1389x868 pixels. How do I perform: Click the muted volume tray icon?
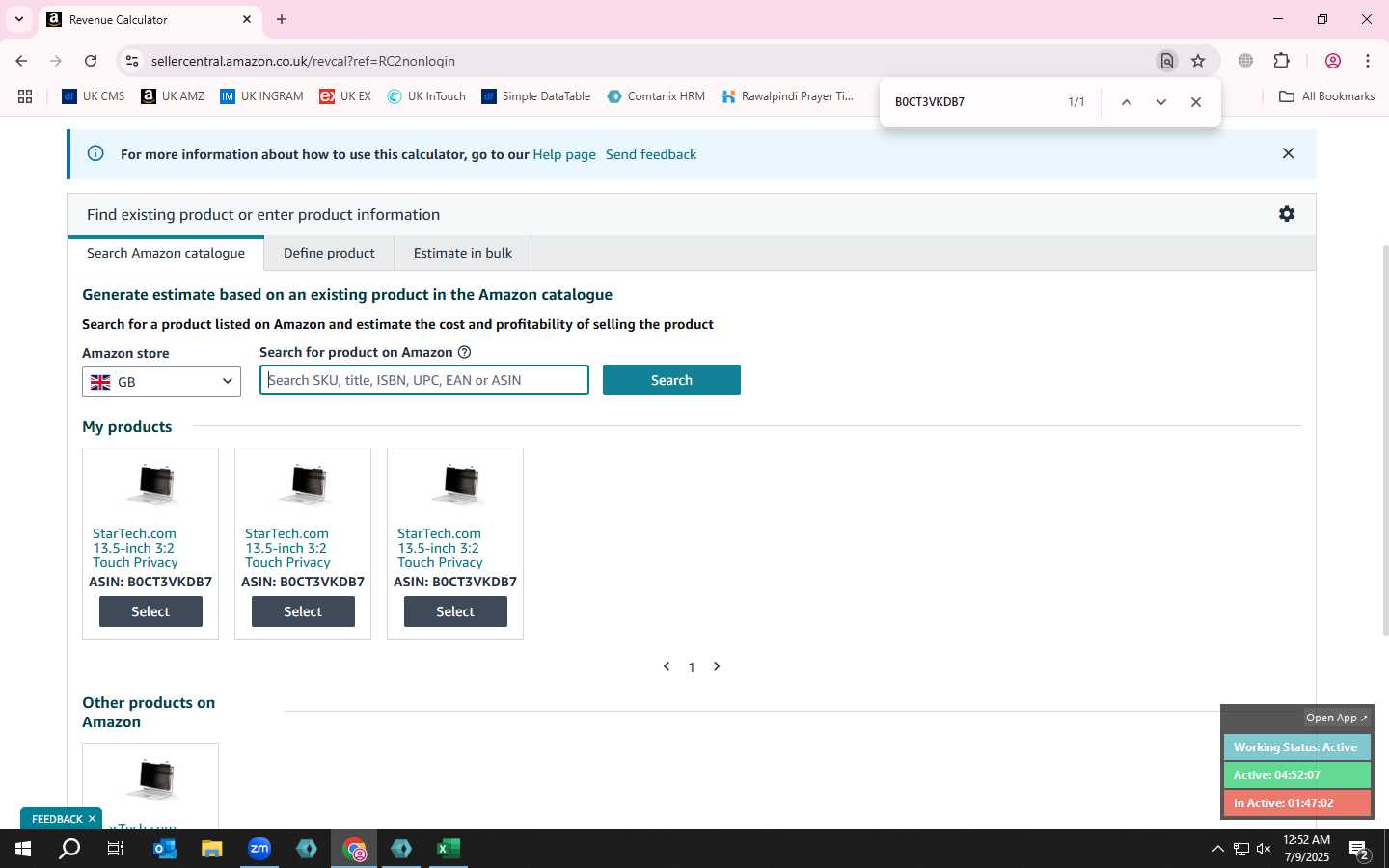[x=1264, y=849]
